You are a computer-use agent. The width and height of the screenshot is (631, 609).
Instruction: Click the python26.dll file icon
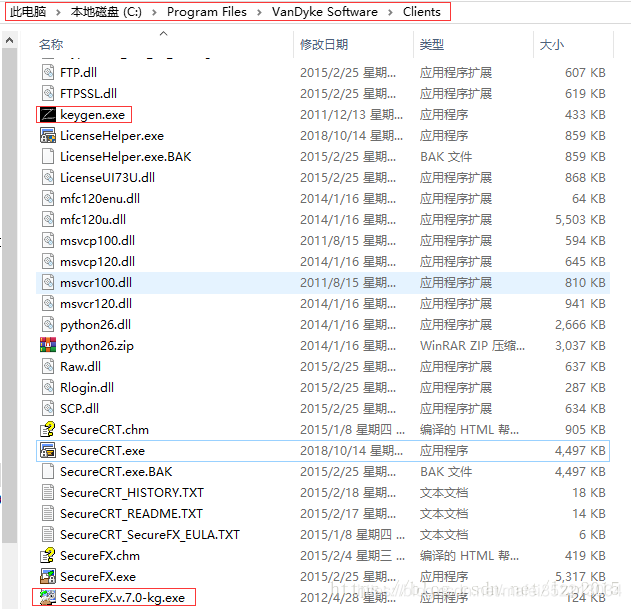(48, 324)
